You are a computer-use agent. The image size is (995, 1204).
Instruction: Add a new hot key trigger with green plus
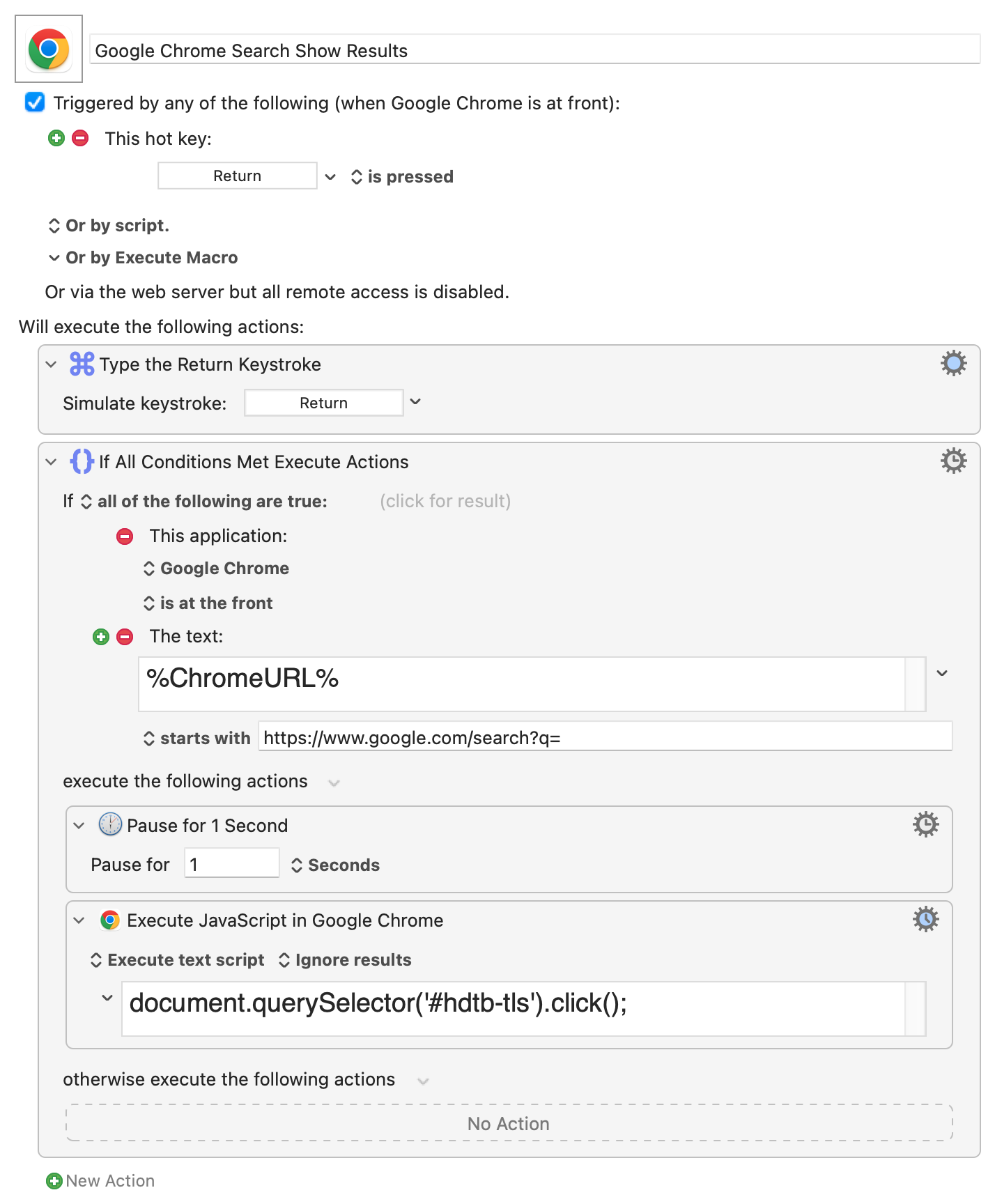(56, 138)
